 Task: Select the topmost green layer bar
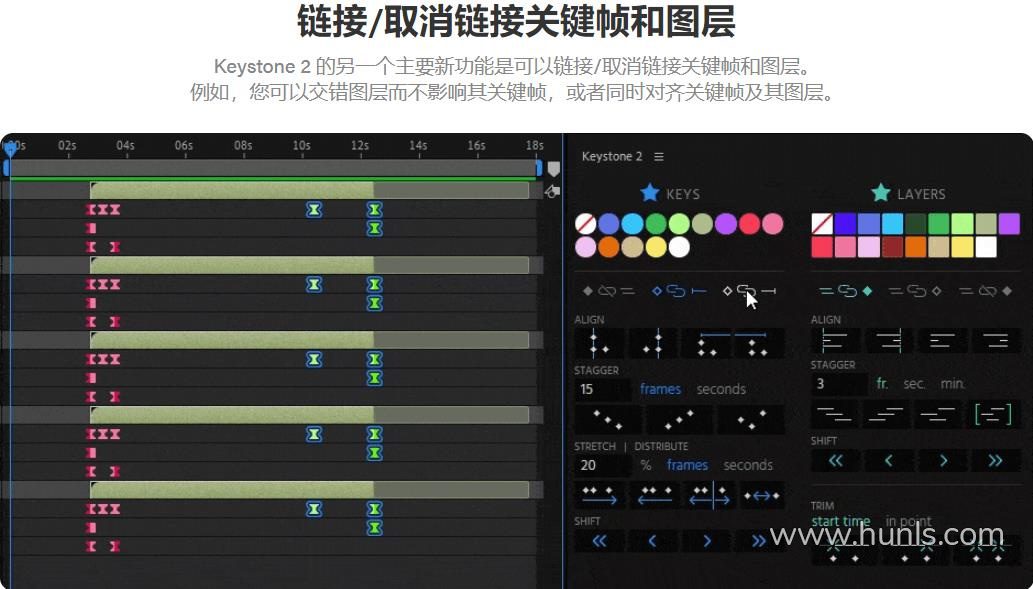click(x=310, y=190)
